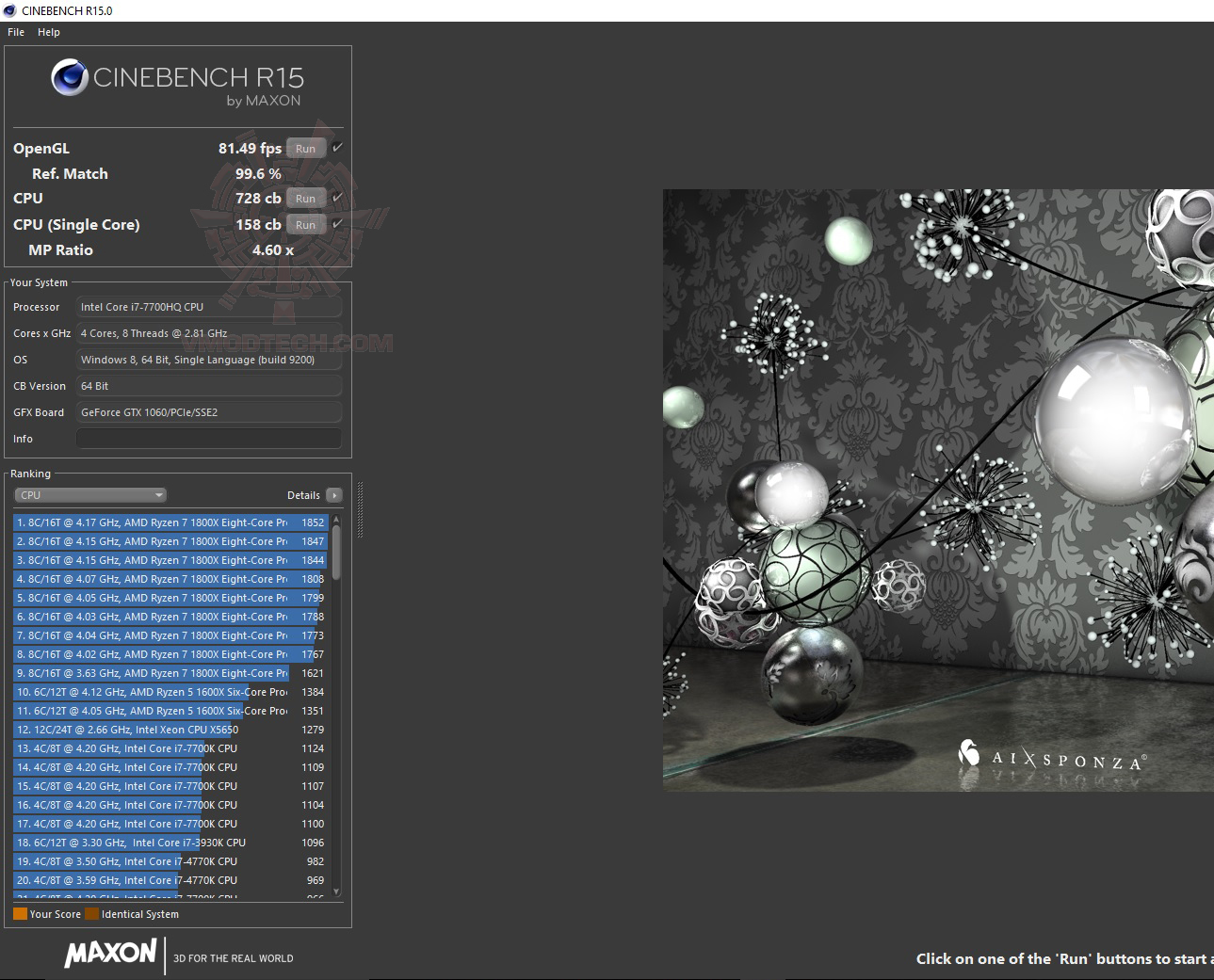Image resolution: width=1214 pixels, height=980 pixels.
Task: Select ranking row 5 scoring 1799
Action: click(x=170, y=598)
